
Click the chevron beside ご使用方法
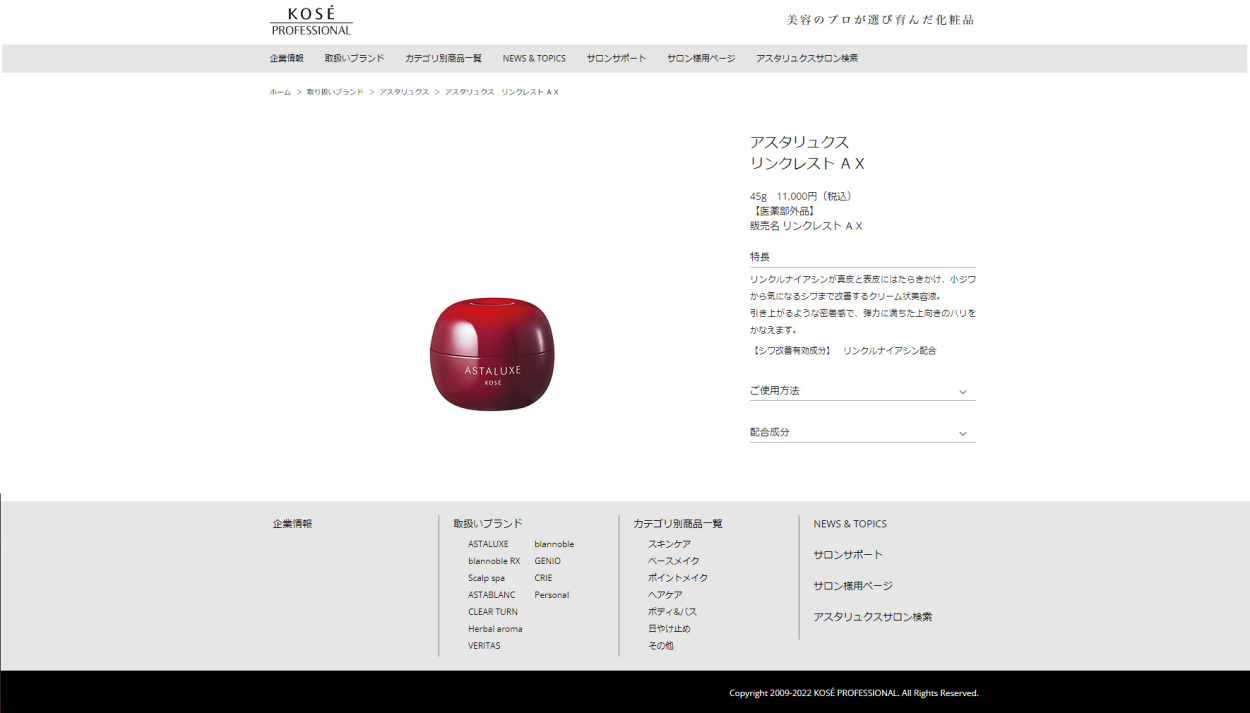point(963,392)
